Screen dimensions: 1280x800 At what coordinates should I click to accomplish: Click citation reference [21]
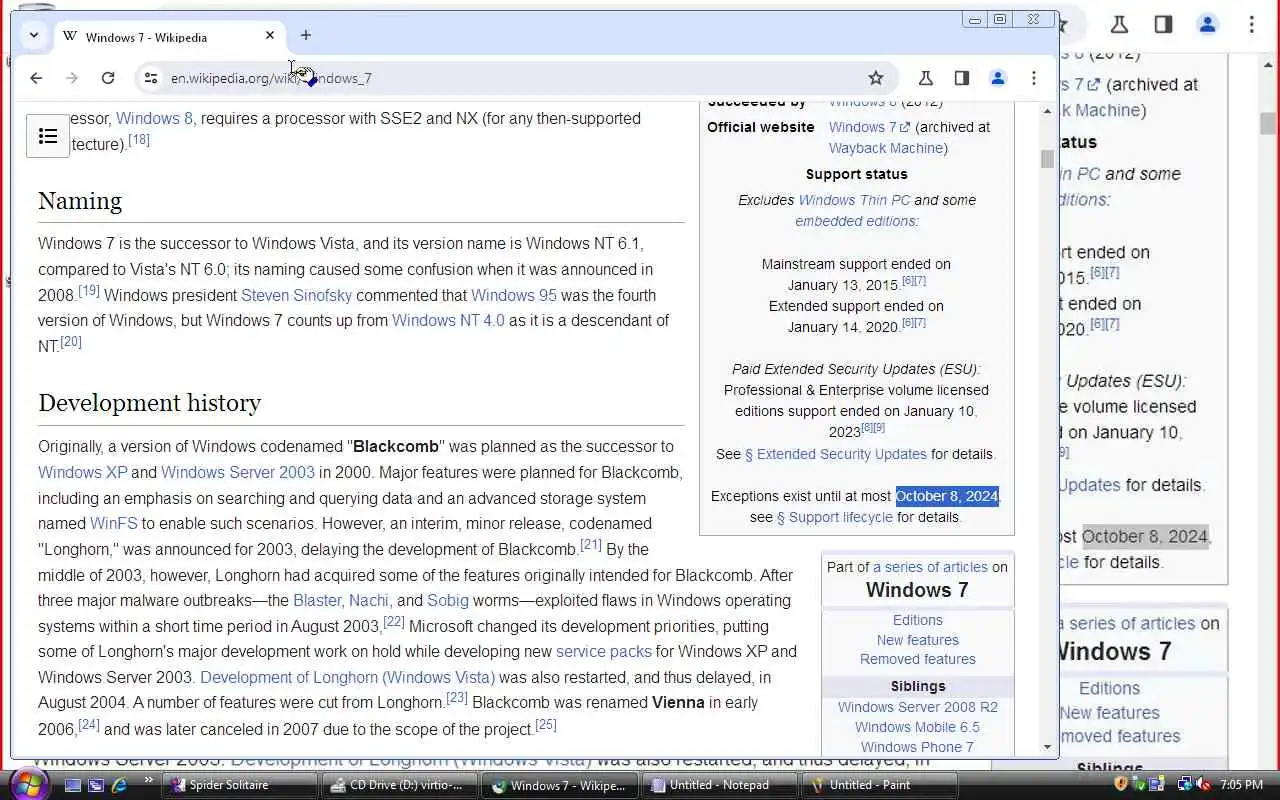coord(591,545)
